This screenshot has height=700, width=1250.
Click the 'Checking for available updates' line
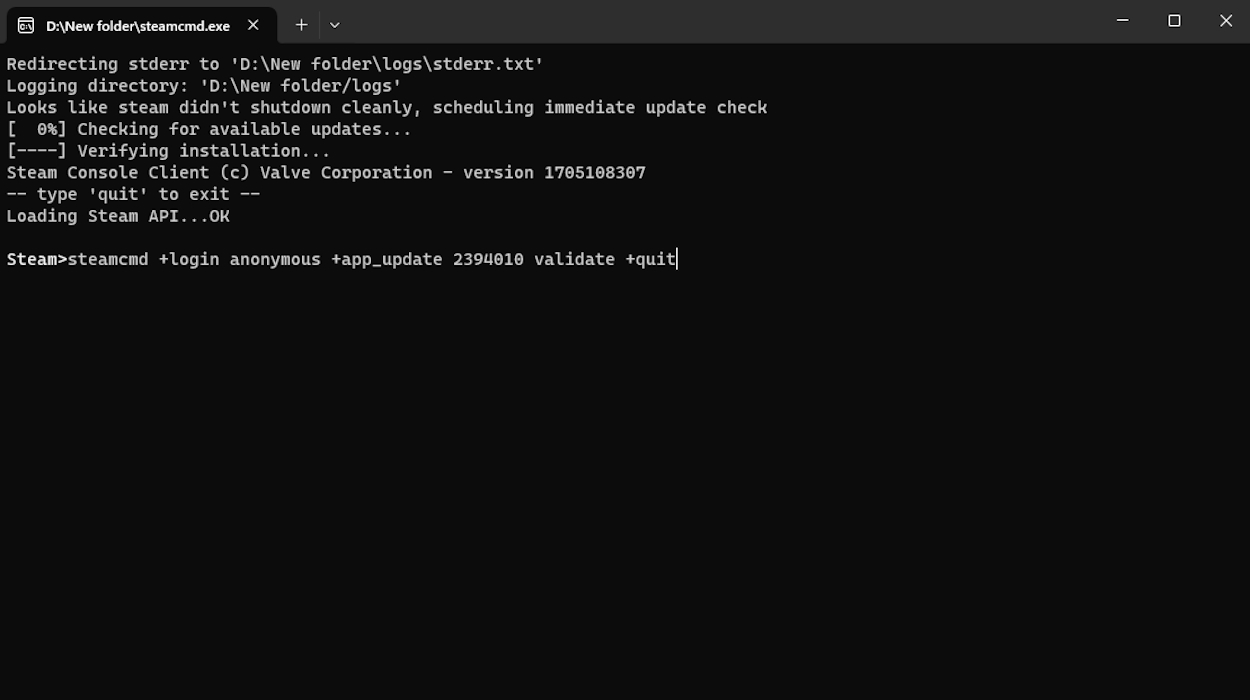click(x=209, y=129)
